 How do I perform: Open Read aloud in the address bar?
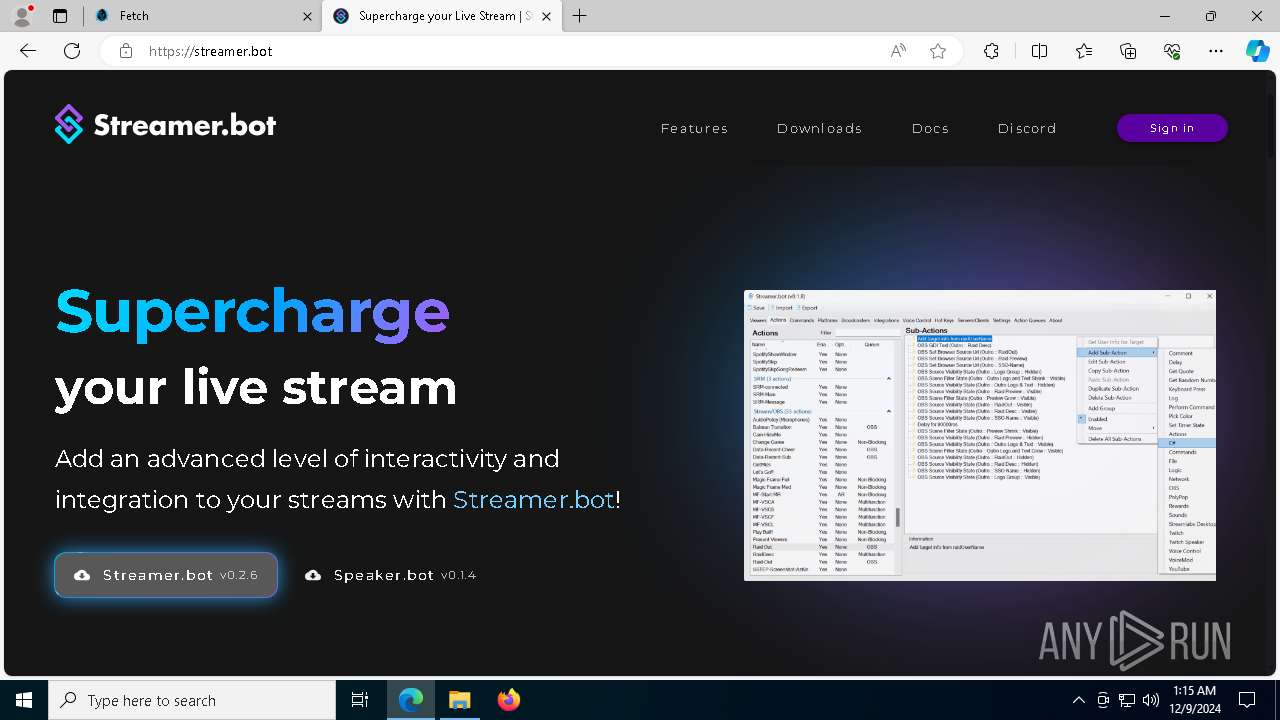(898, 51)
